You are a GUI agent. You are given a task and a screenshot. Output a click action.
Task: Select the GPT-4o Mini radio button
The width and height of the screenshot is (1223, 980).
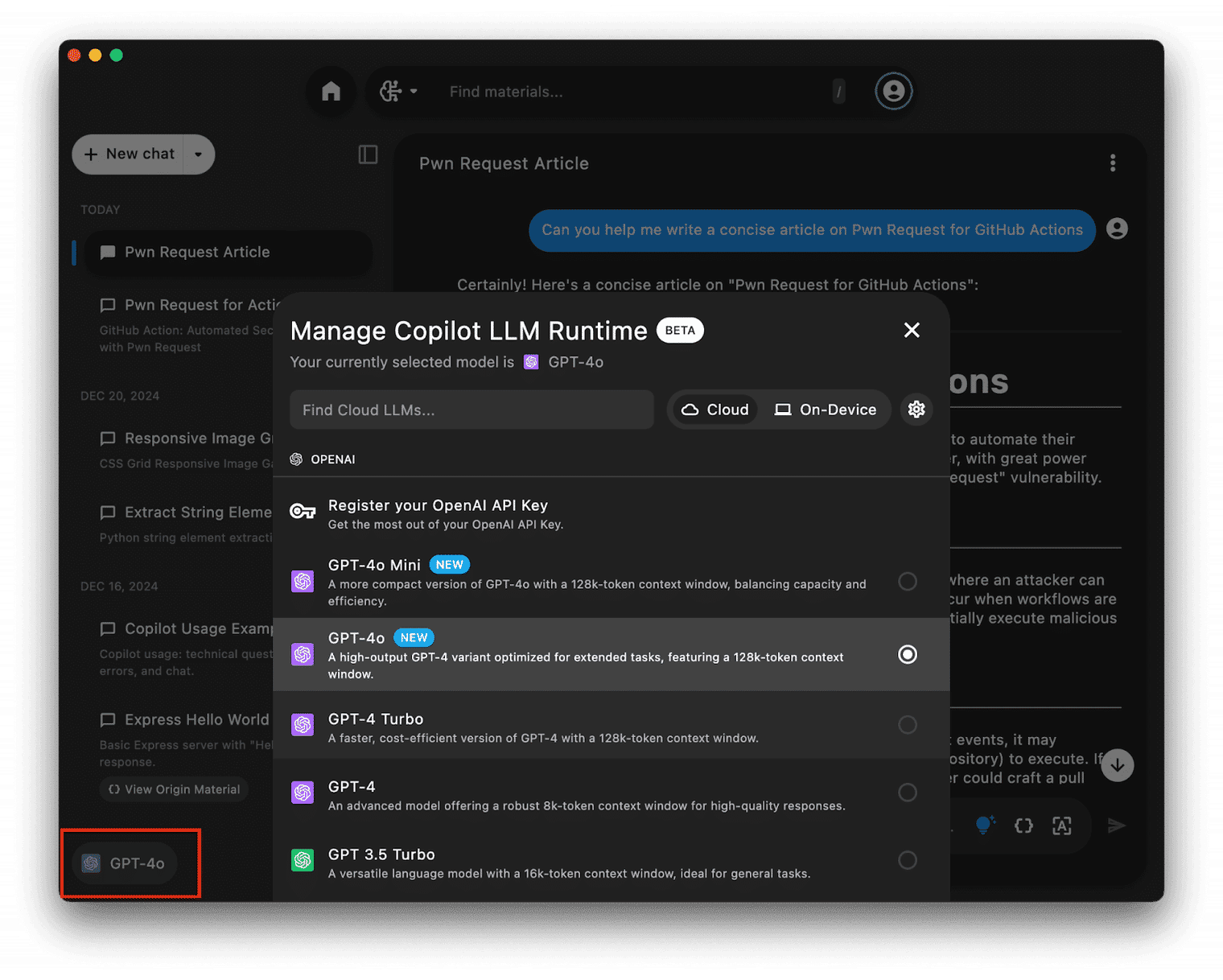pos(908,581)
